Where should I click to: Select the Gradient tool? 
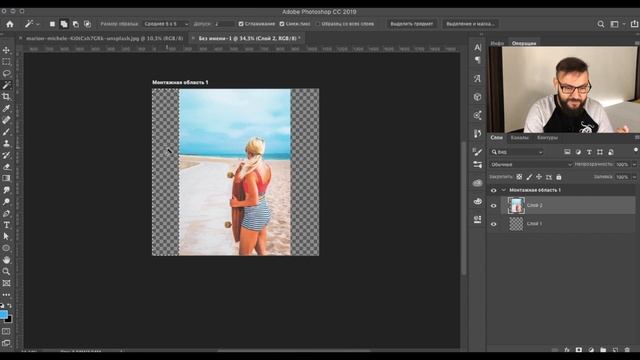6,178
